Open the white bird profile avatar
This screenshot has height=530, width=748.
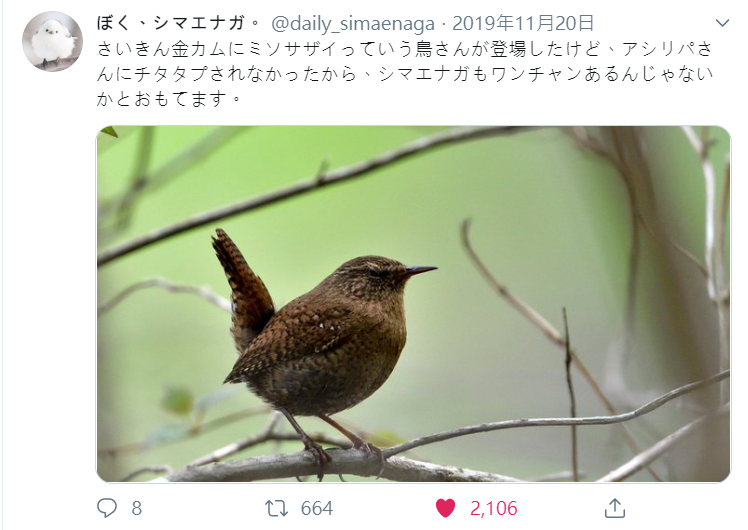52,42
